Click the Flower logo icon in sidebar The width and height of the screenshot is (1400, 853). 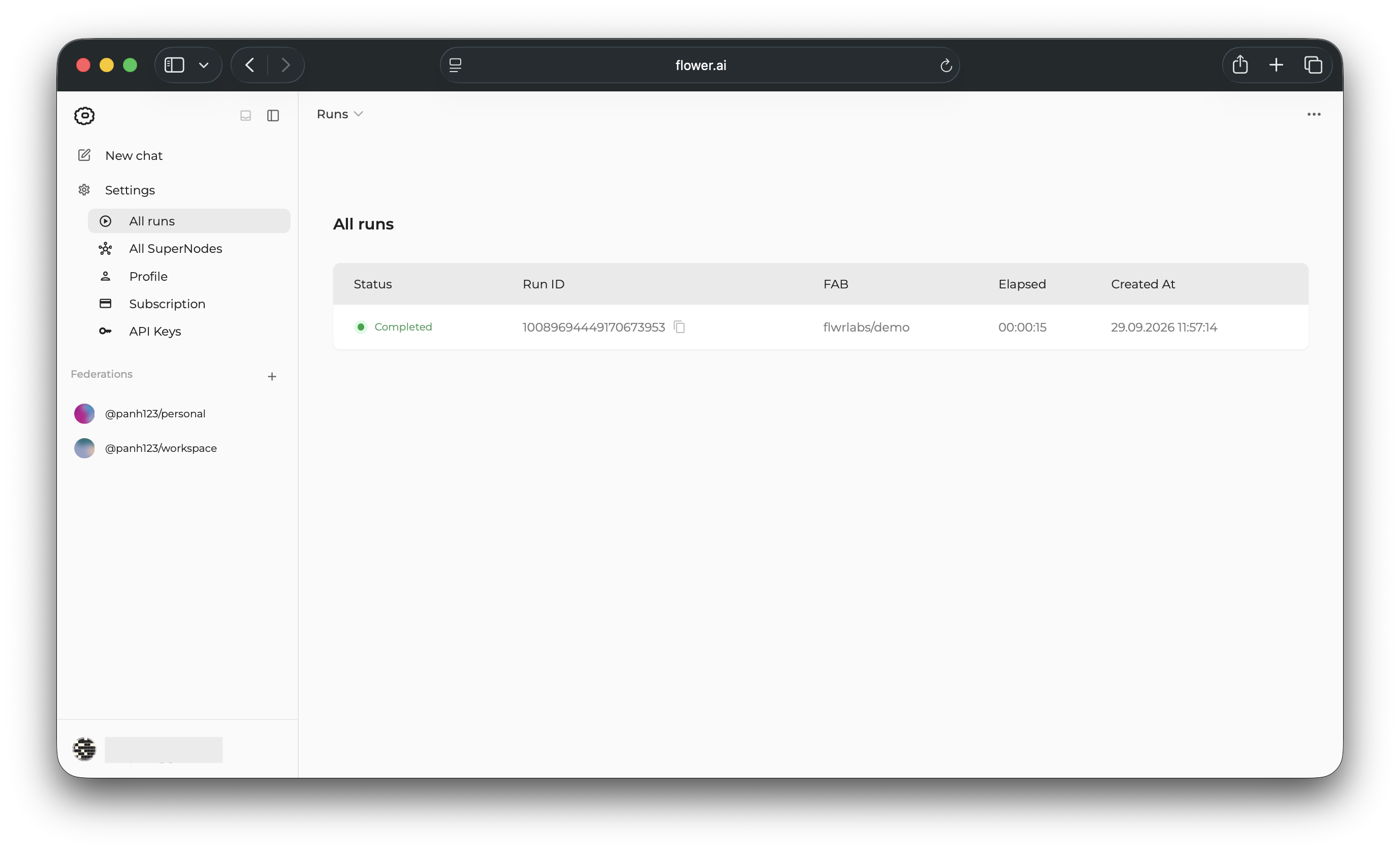click(x=84, y=116)
